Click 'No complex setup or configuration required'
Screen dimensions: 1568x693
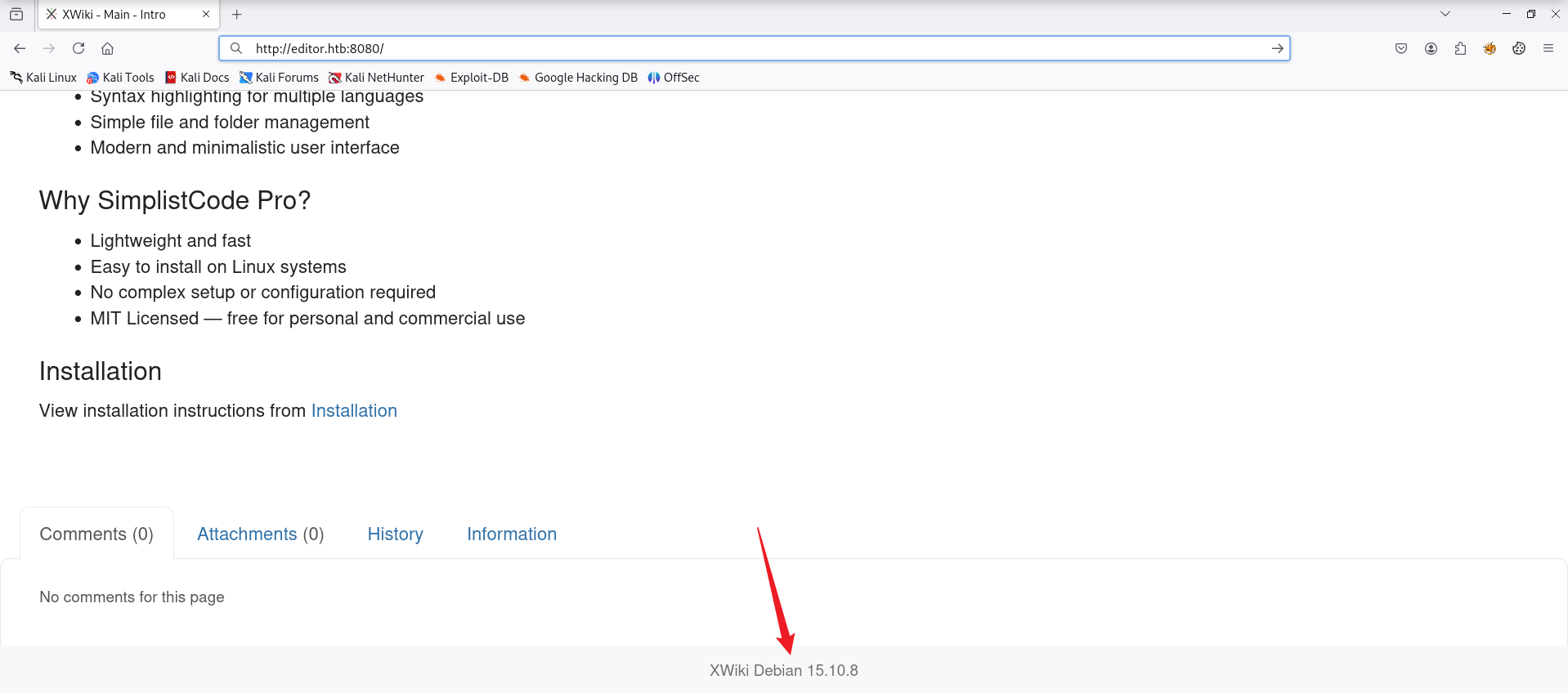(x=263, y=293)
